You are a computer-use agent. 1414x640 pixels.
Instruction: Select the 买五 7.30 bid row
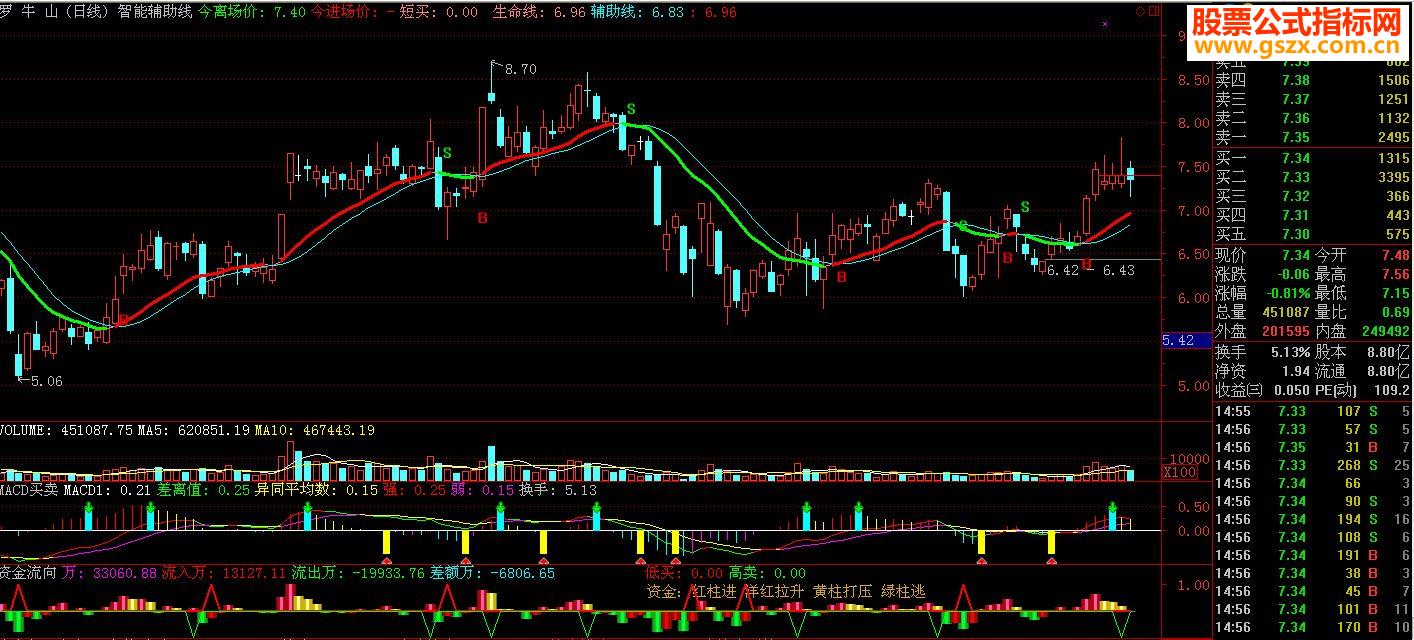pyautogui.click(x=1312, y=234)
